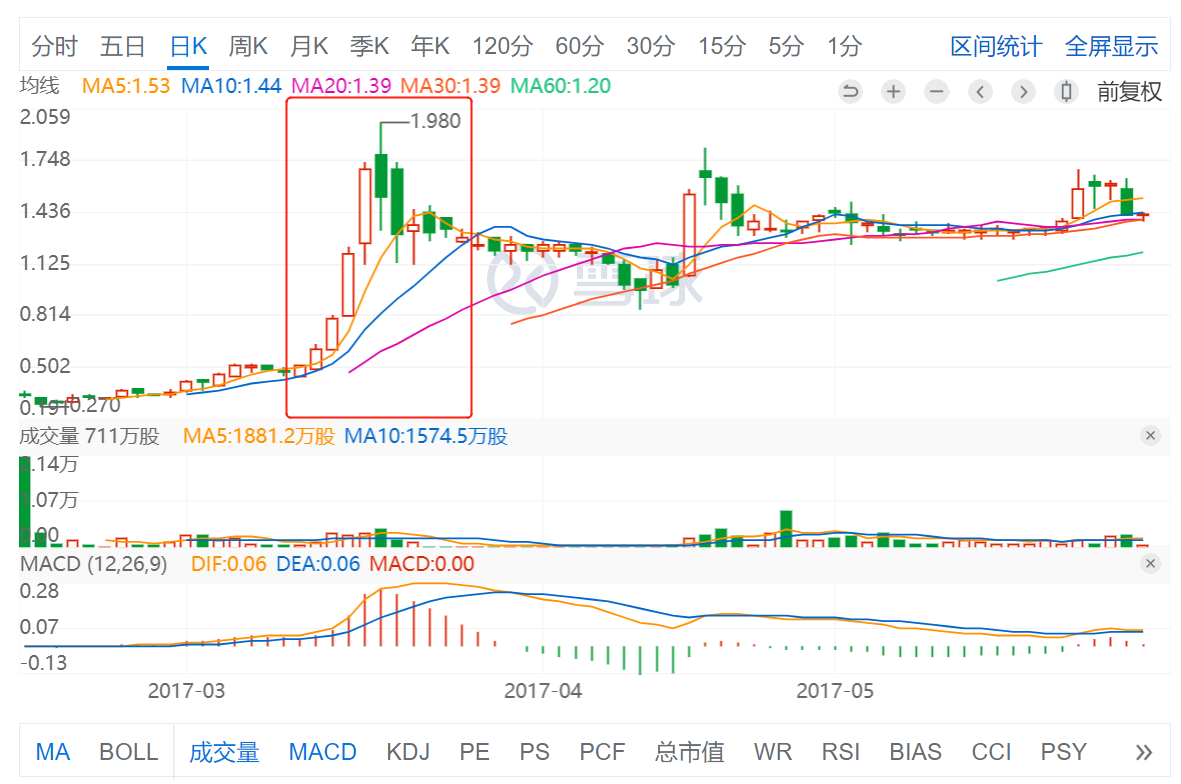Zoom out the chart with minus icon
This screenshot has height=784, width=1181.
(x=936, y=92)
